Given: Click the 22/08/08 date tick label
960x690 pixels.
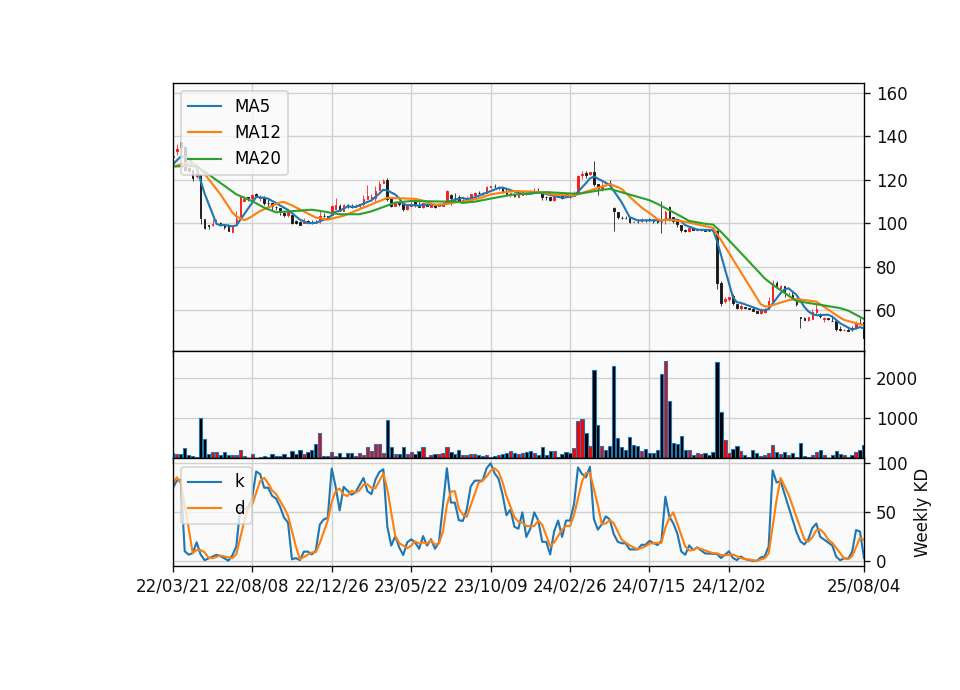Looking at the screenshot, I should (x=252, y=586).
